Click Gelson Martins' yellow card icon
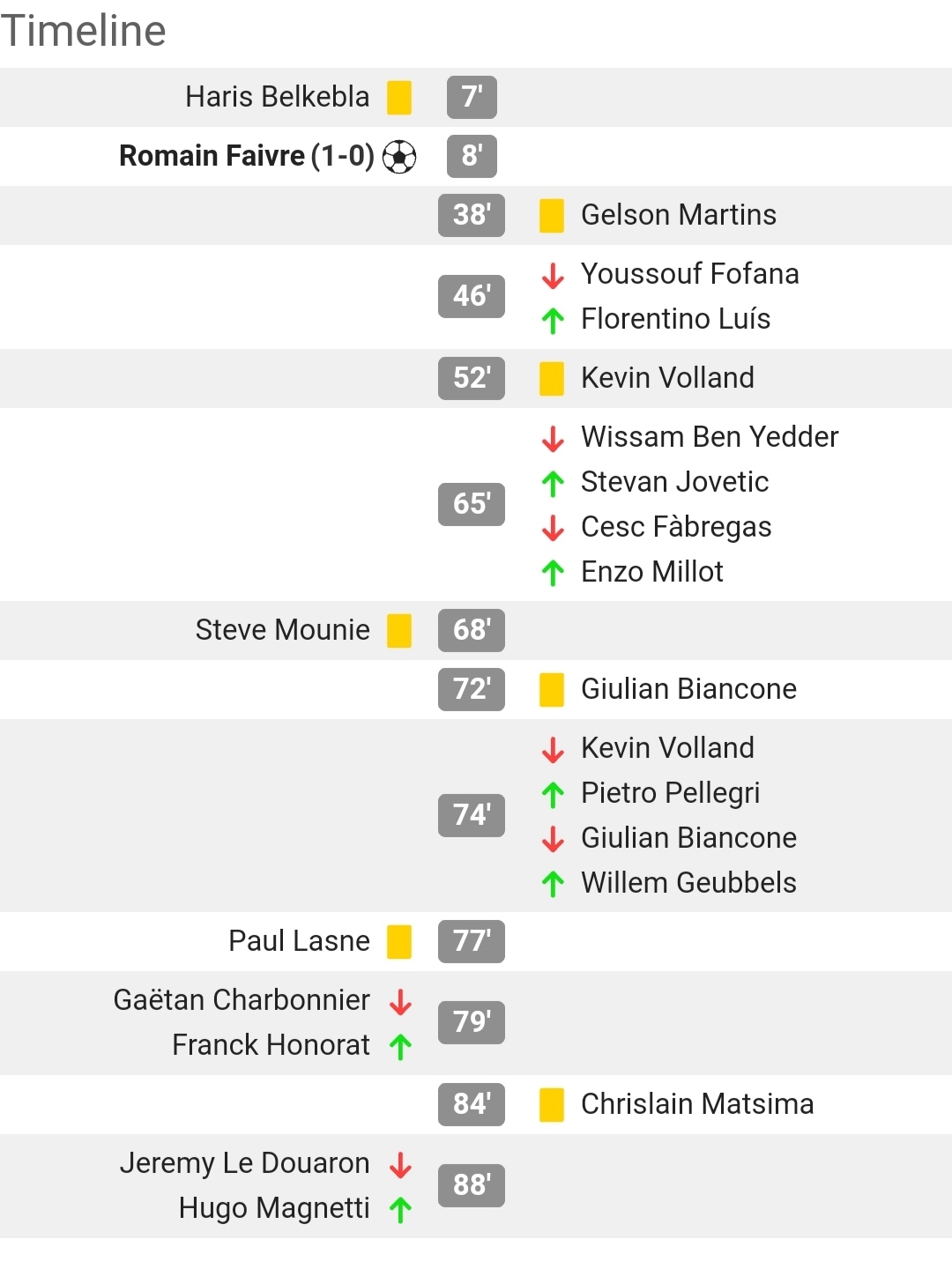The image size is (952, 1284). (552, 215)
